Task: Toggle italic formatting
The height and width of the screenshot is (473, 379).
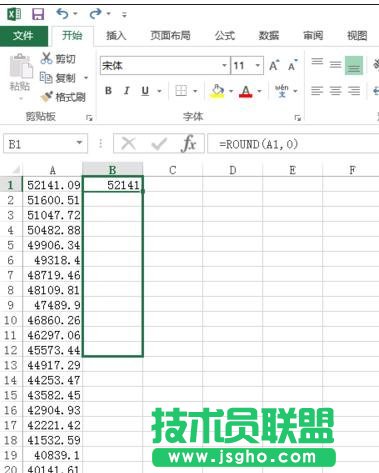Action: tap(126, 91)
